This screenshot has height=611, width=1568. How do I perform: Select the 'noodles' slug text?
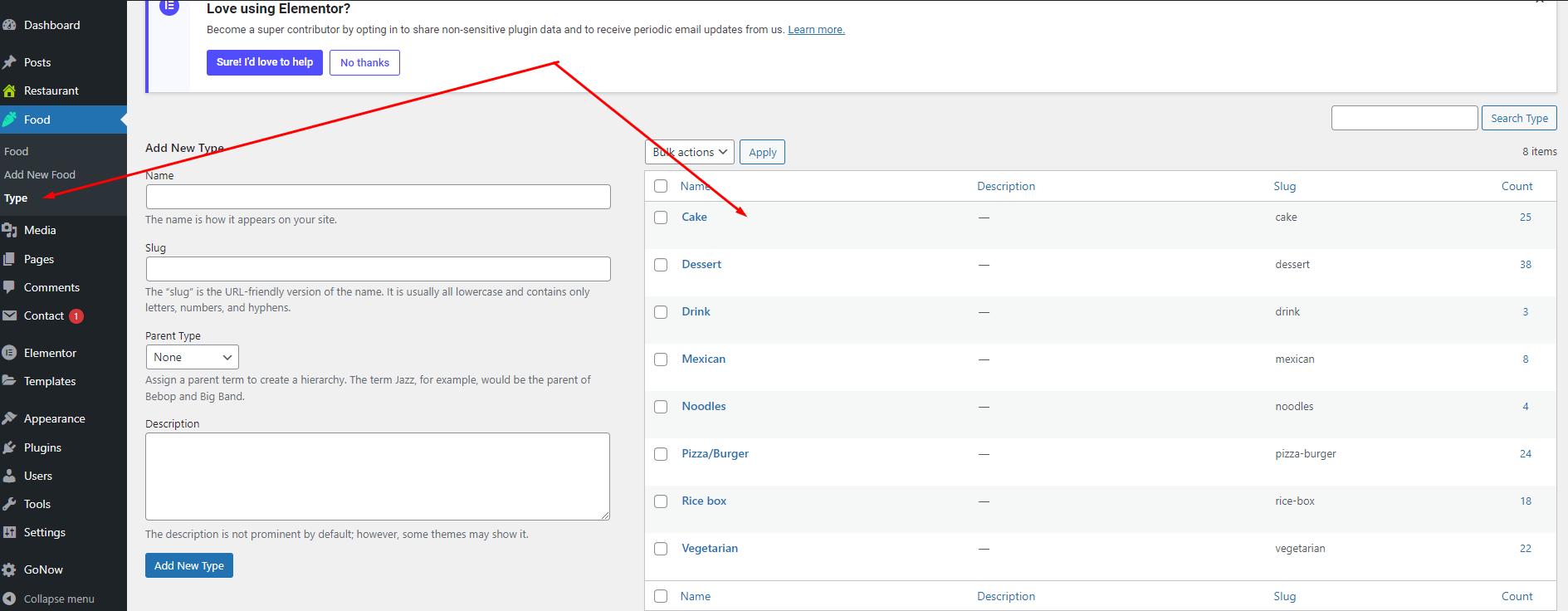[1294, 406]
